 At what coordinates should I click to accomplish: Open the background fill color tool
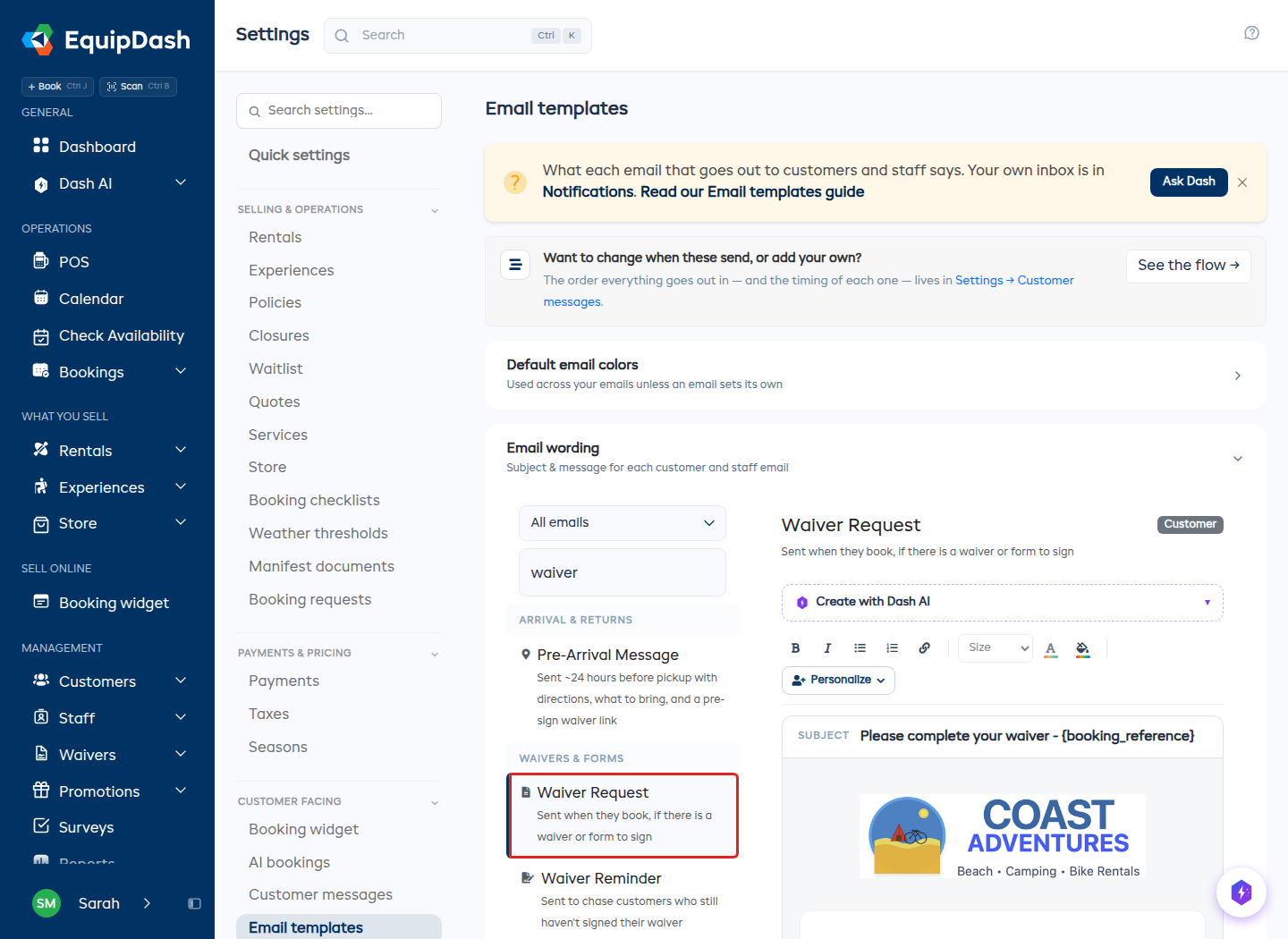[1082, 648]
